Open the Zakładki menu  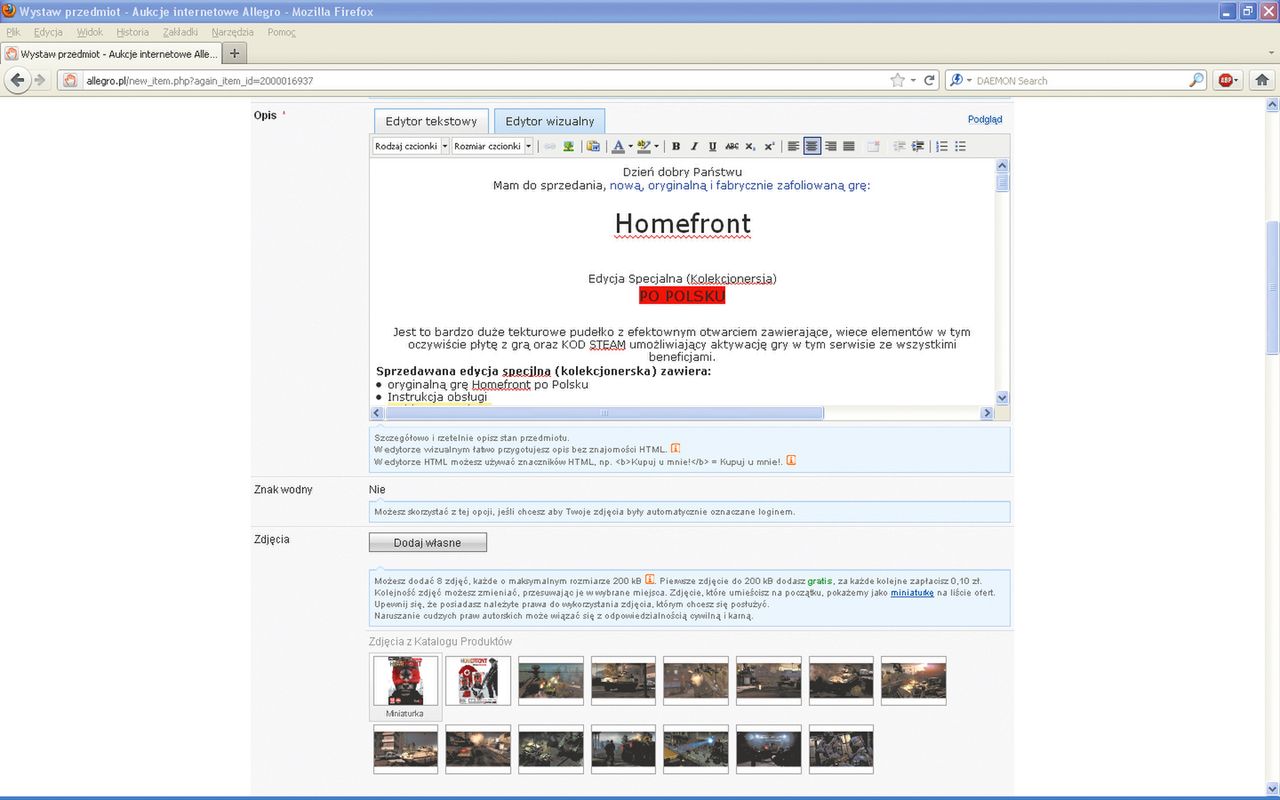click(x=180, y=32)
